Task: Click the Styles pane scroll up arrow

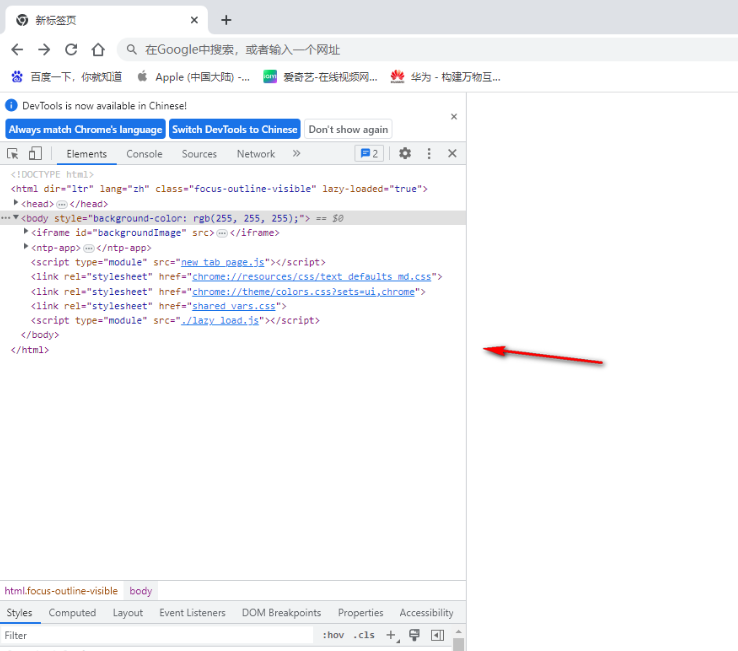Action: click(x=458, y=632)
